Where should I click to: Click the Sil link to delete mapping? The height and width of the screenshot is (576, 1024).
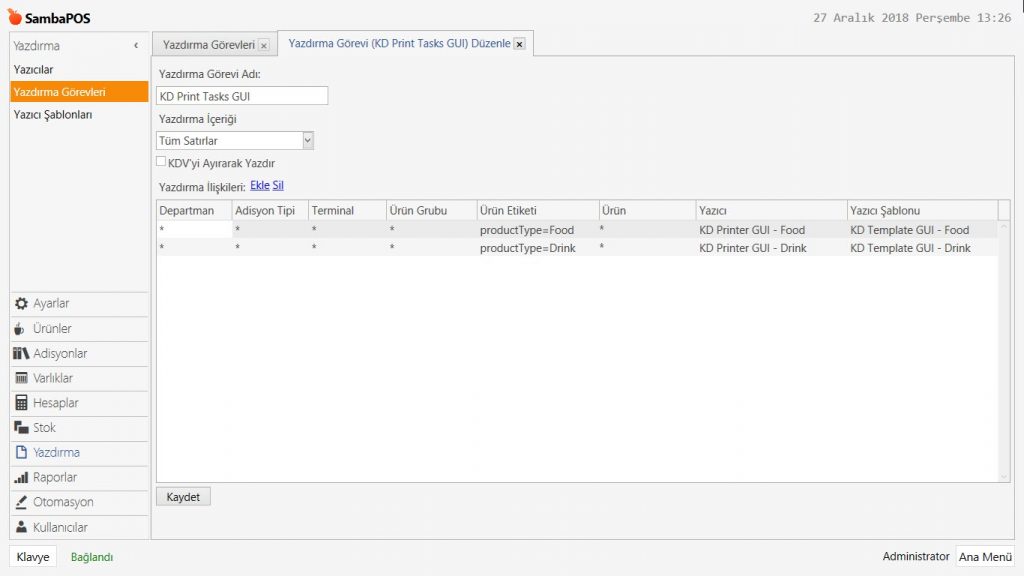point(278,186)
